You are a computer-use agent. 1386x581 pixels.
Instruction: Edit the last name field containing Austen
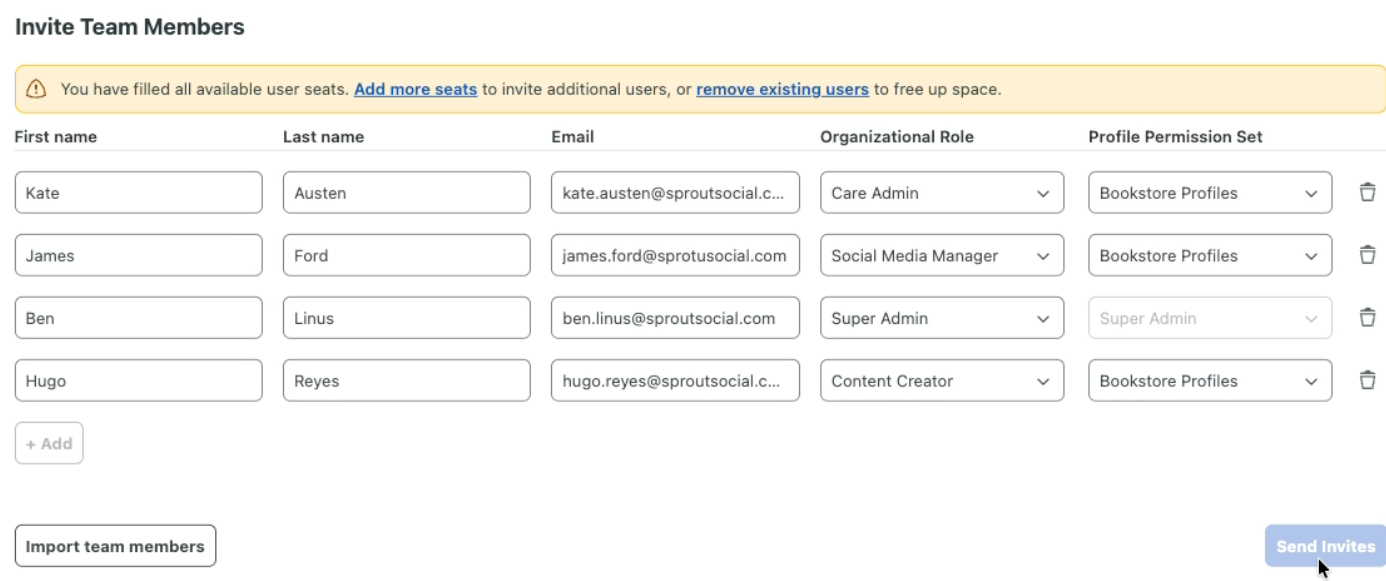[x=406, y=193]
